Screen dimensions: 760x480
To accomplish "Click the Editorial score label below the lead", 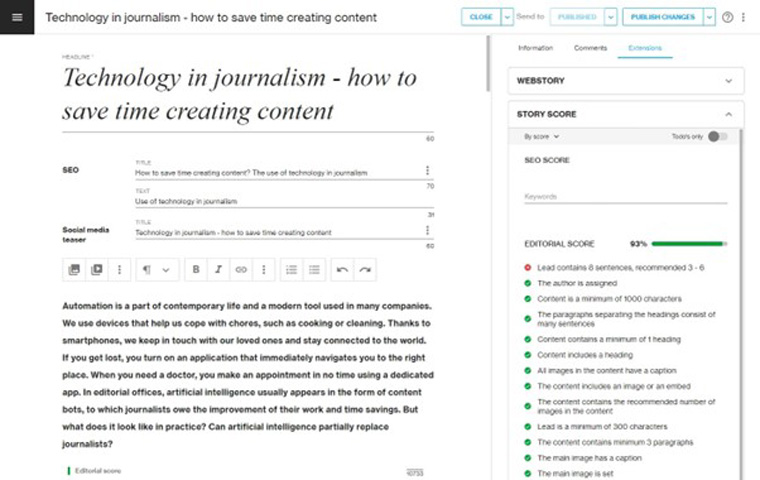I will [98, 471].
